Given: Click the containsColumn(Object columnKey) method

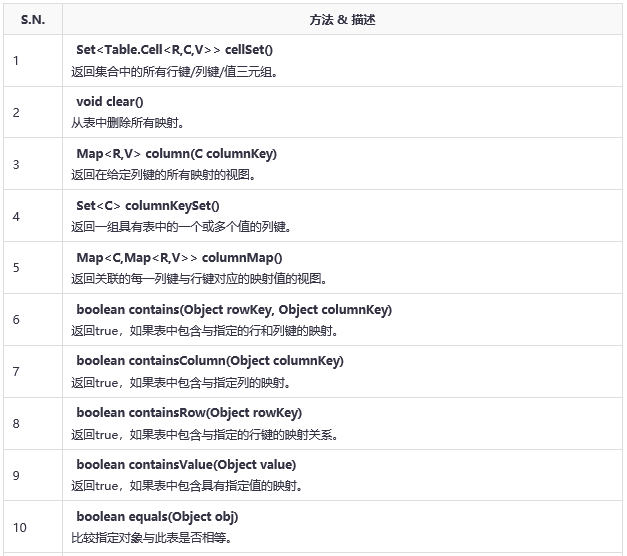Looking at the screenshot, I should pyautogui.click(x=210, y=361).
